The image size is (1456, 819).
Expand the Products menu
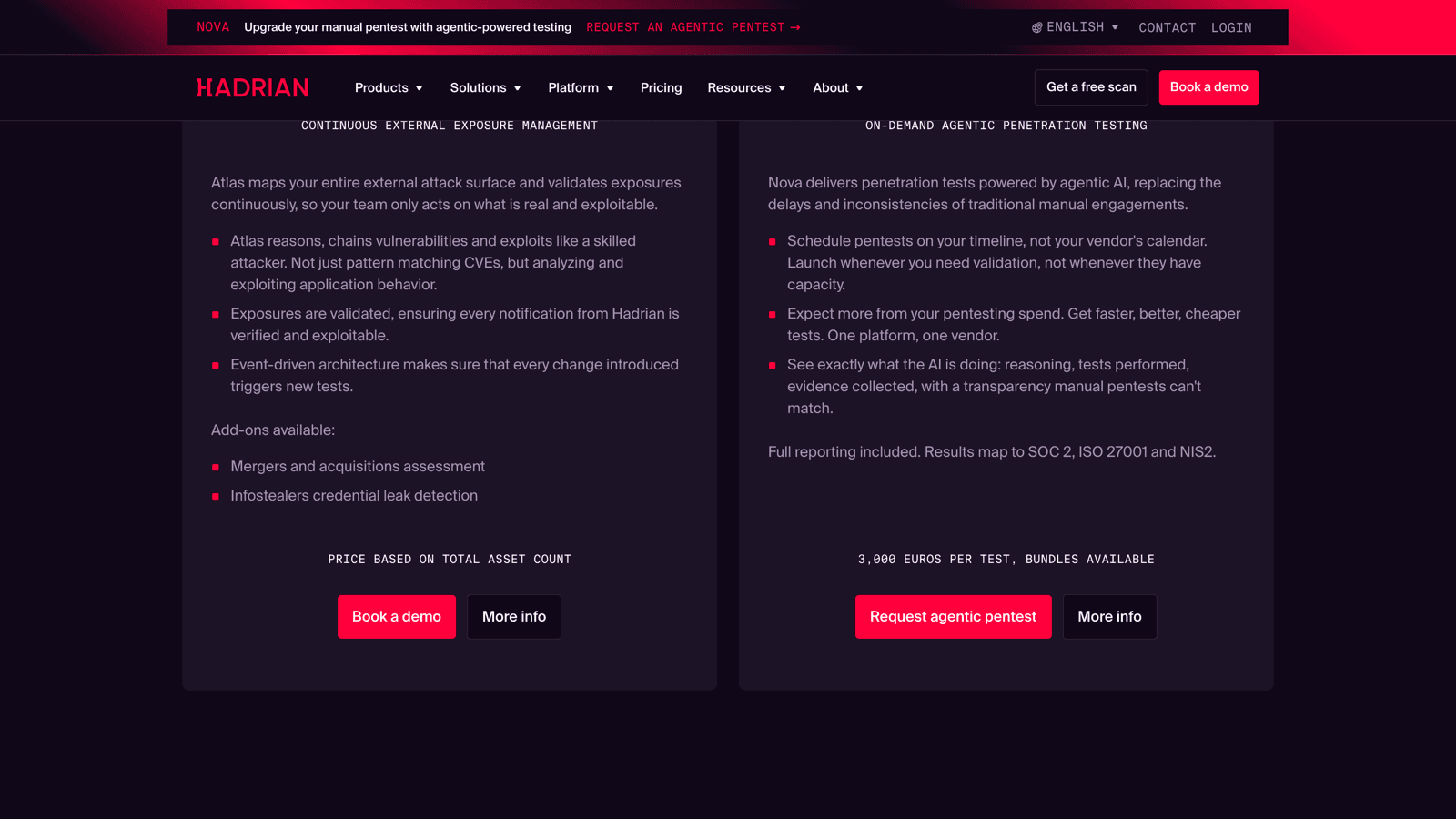tap(389, 87)
